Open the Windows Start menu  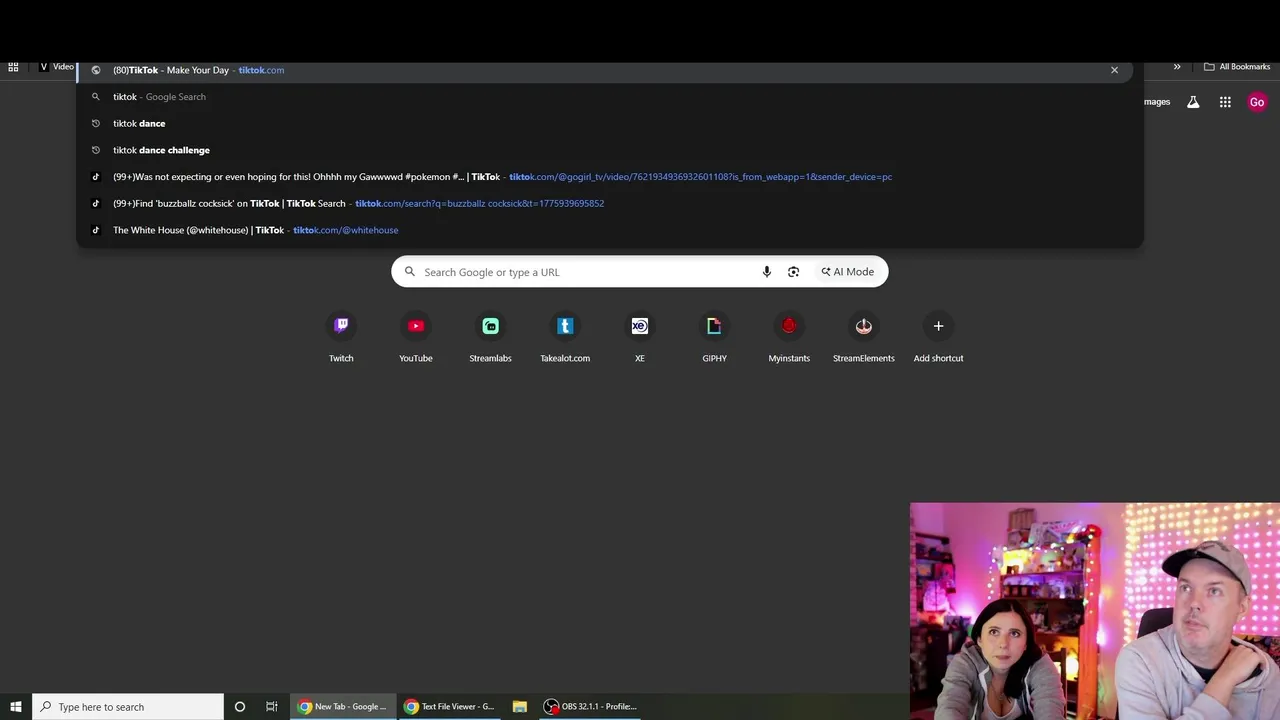(x=16, y=707)
